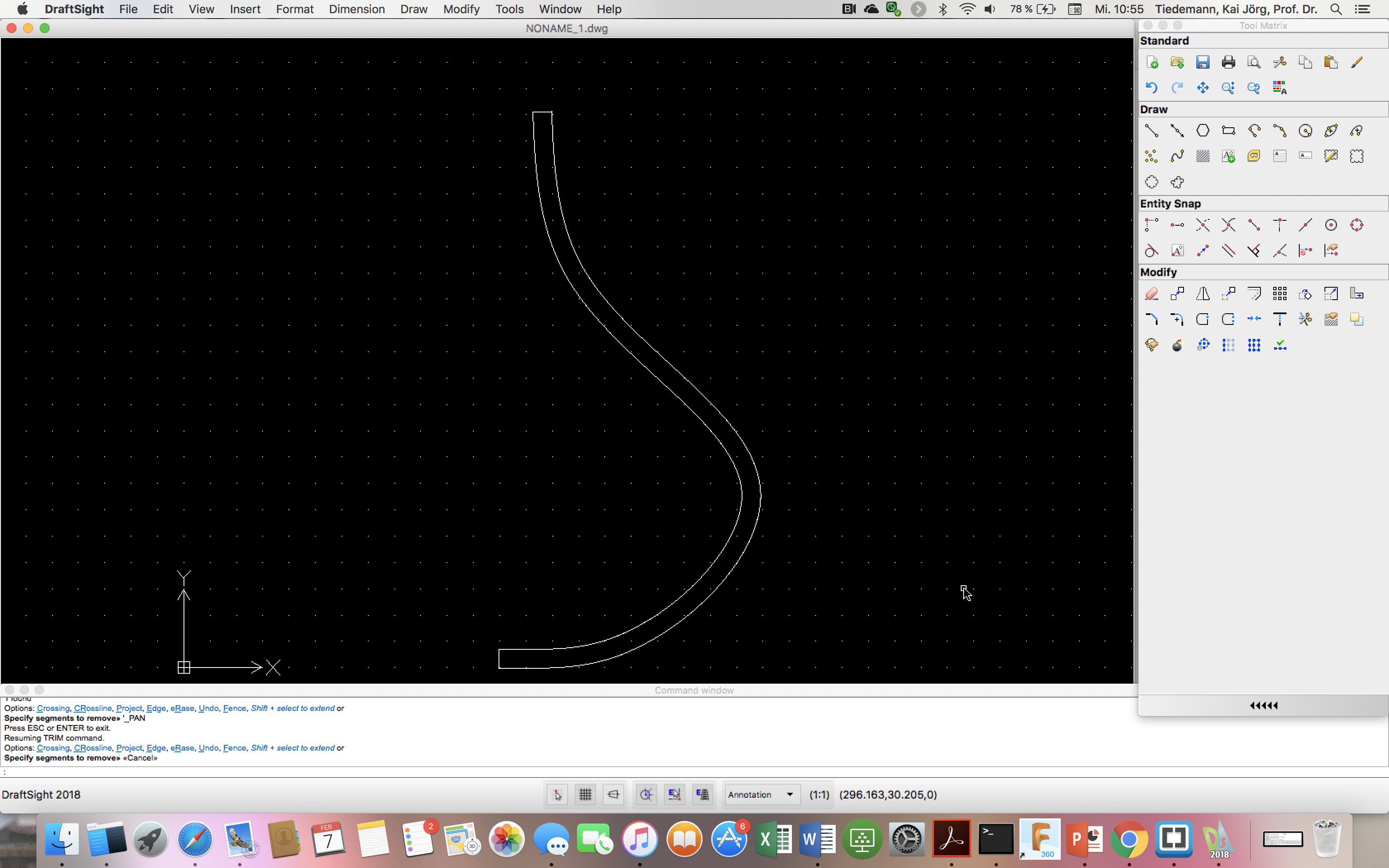Viewport: 1389px width, 868px height.
Task: Select the Line draw tool
Action: coord(1151,130)
